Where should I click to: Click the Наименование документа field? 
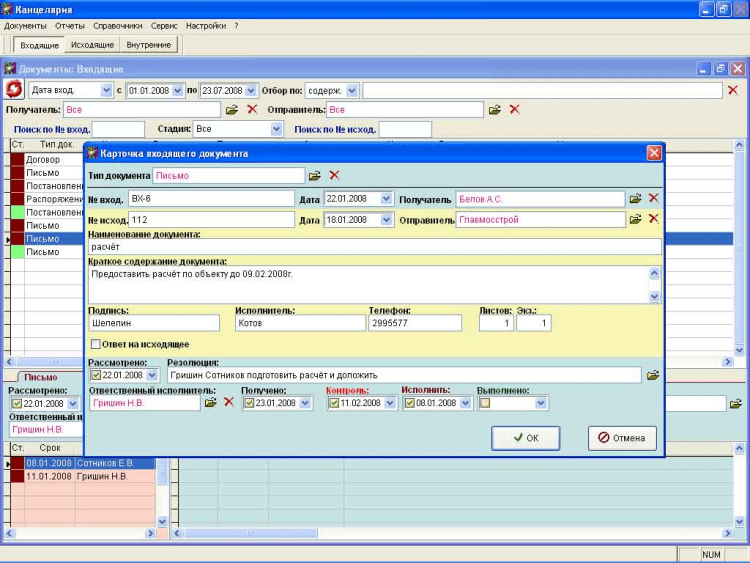(x=374, y=246)
